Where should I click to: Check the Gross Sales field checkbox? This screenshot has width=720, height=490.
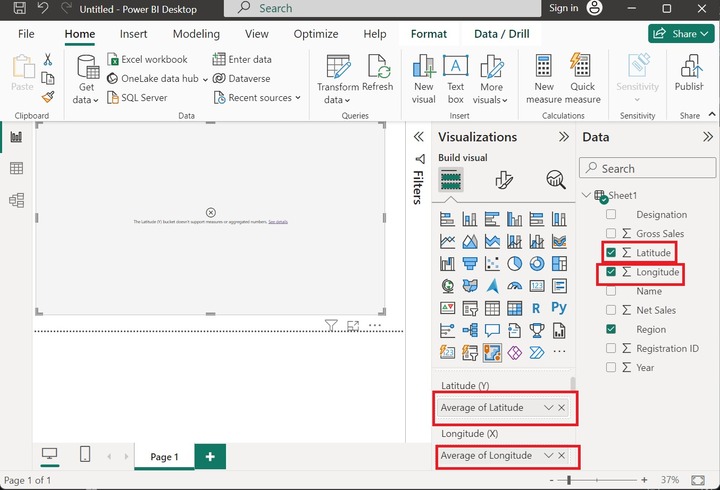coord(611,233)
